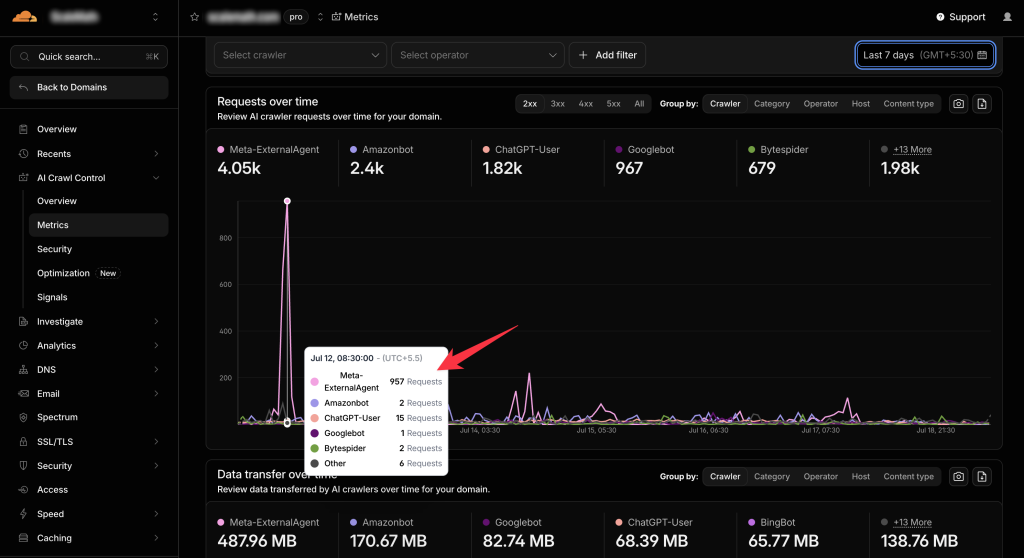The height and width of the screenshot is (558, 1024).
Task: Click the SSL/TLS lock icon
Action: (x=24, y=442)
